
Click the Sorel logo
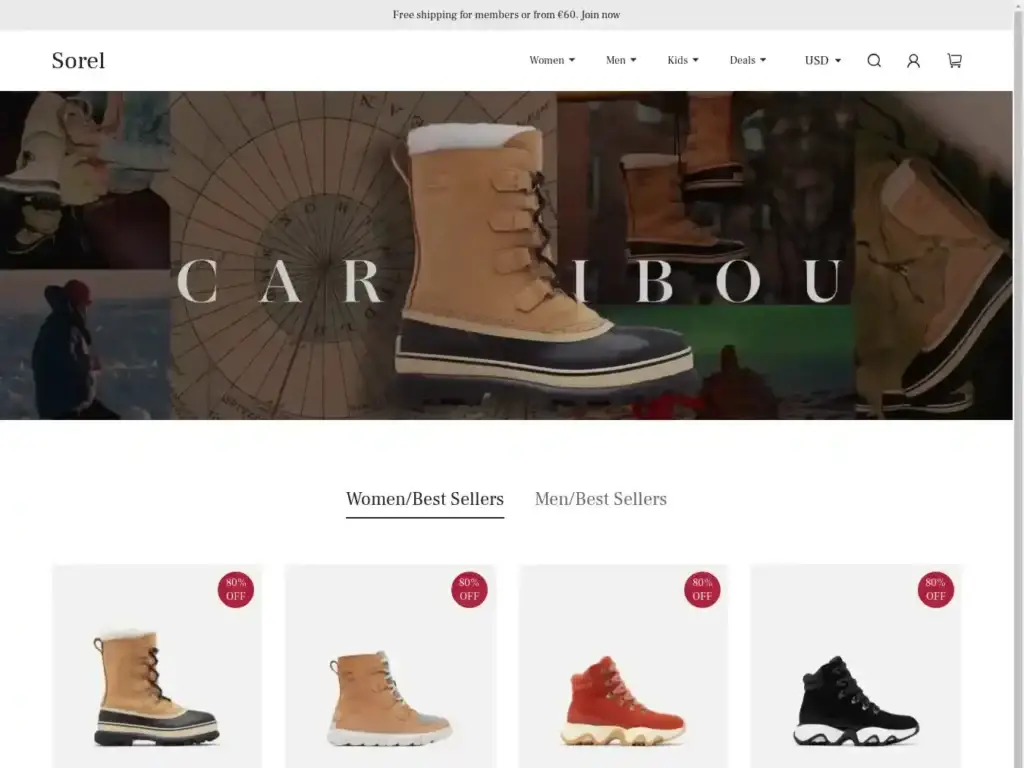point(78,60)
